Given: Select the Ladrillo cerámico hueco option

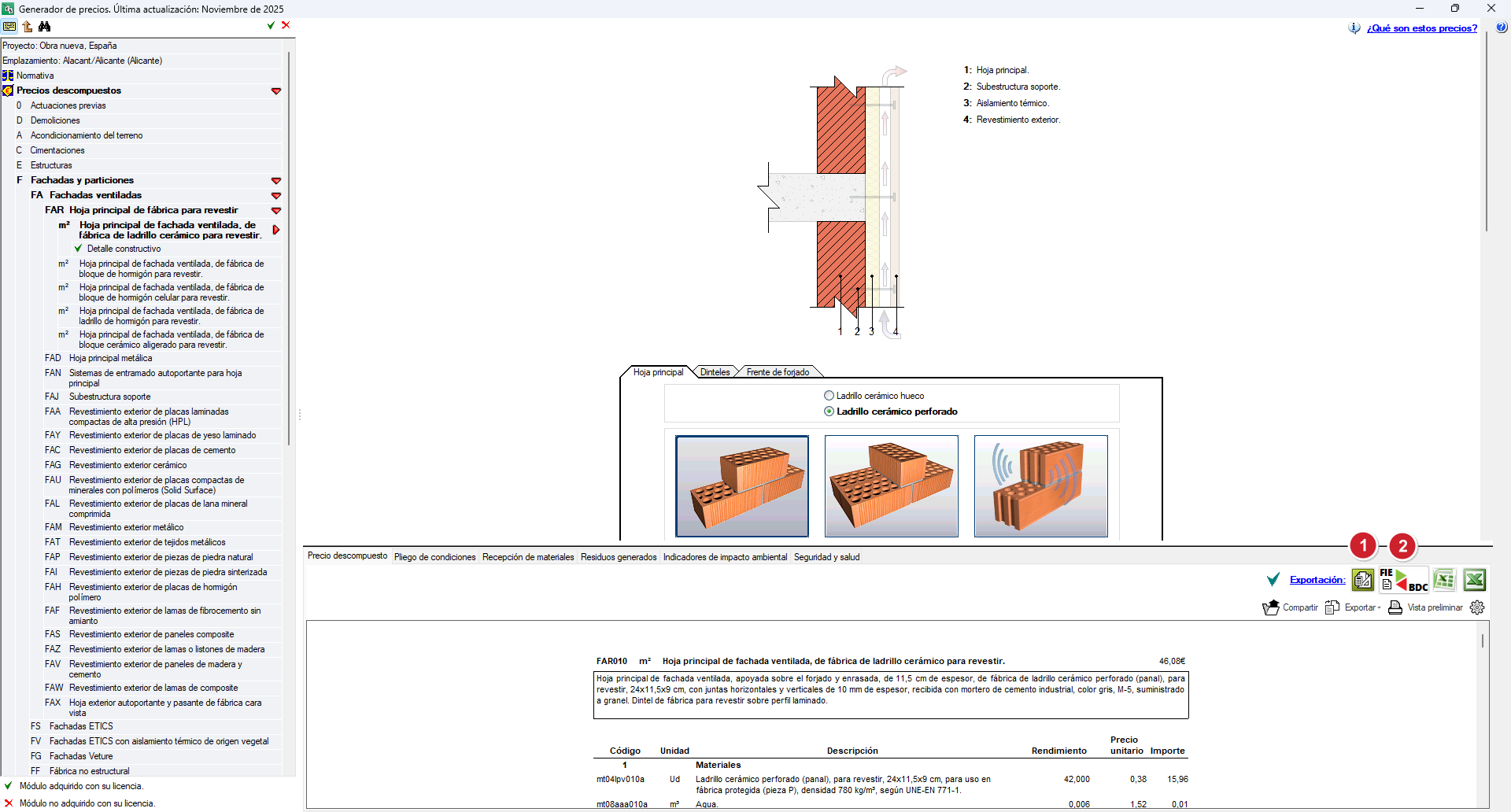Looking at the screenshot, I should click(829, 396).
